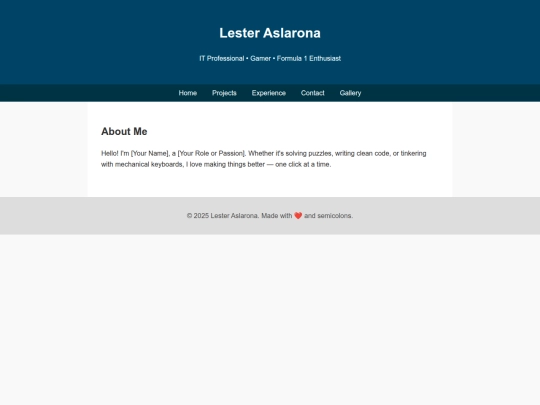Screen dimensions: 540x405
Task: Click 'one click at a time' phrase
Action: (x=303, y=164)
